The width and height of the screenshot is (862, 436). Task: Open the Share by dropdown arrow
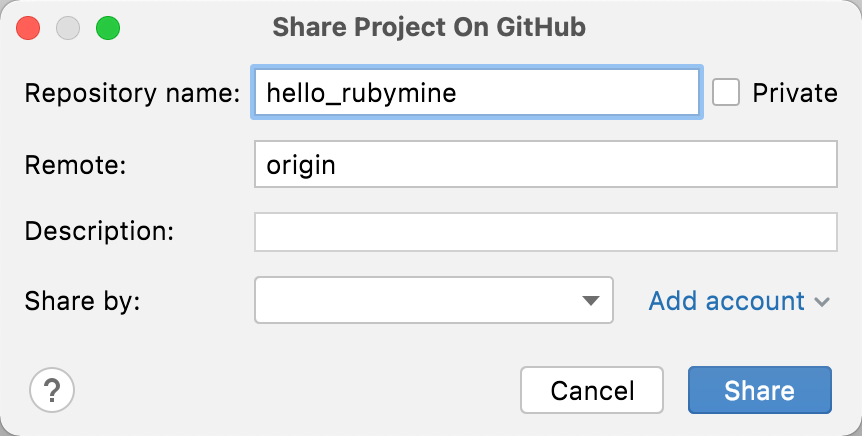pyautogui.click(x=591, y=300)
